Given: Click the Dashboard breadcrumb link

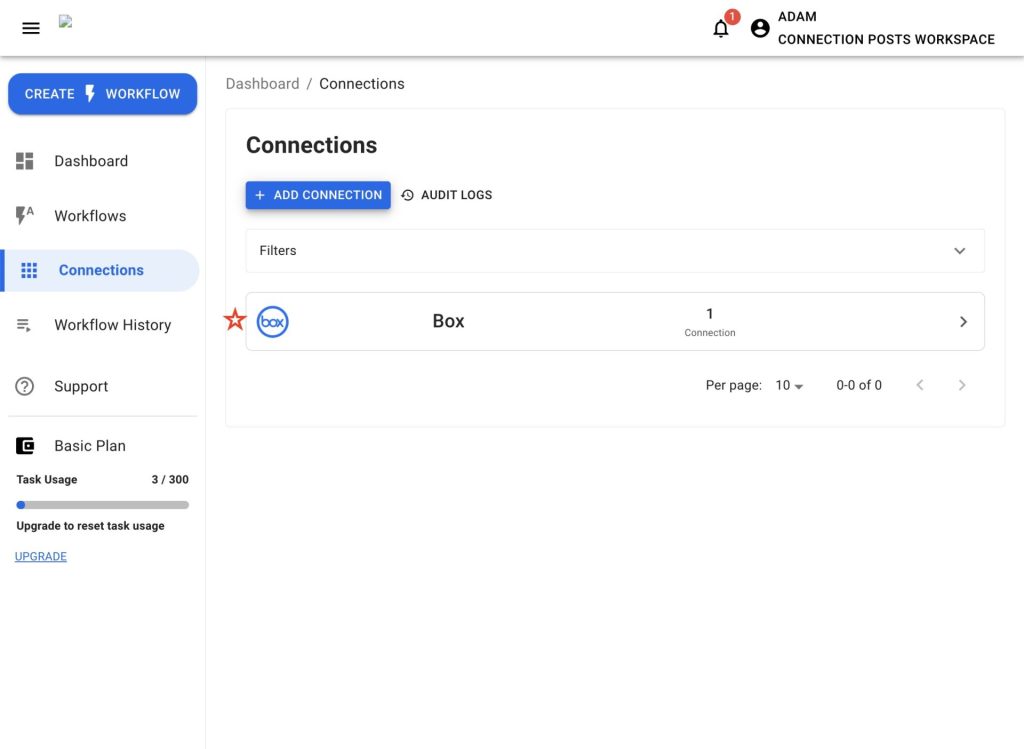Looking at the screenshot, I should pos(263,84).
